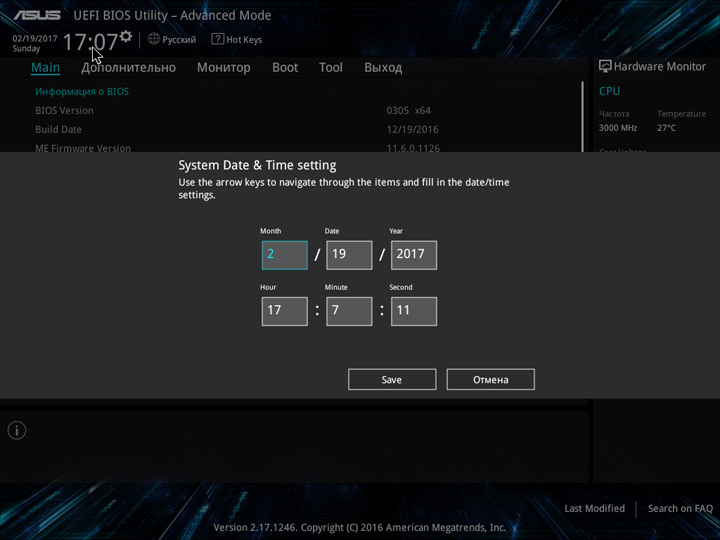The image size is (720, 540).
Task: Click the Build Date row label
Action: tap(58, 129)
